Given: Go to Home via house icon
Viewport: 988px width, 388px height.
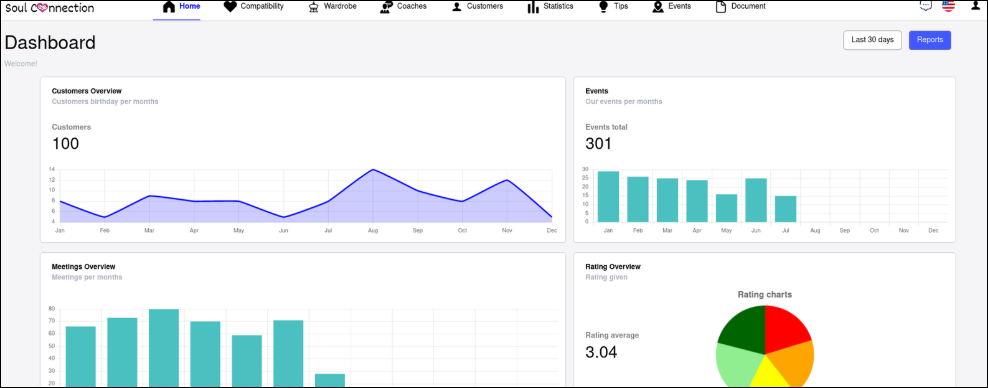Looking at the screenshot, I should (168, 7).
